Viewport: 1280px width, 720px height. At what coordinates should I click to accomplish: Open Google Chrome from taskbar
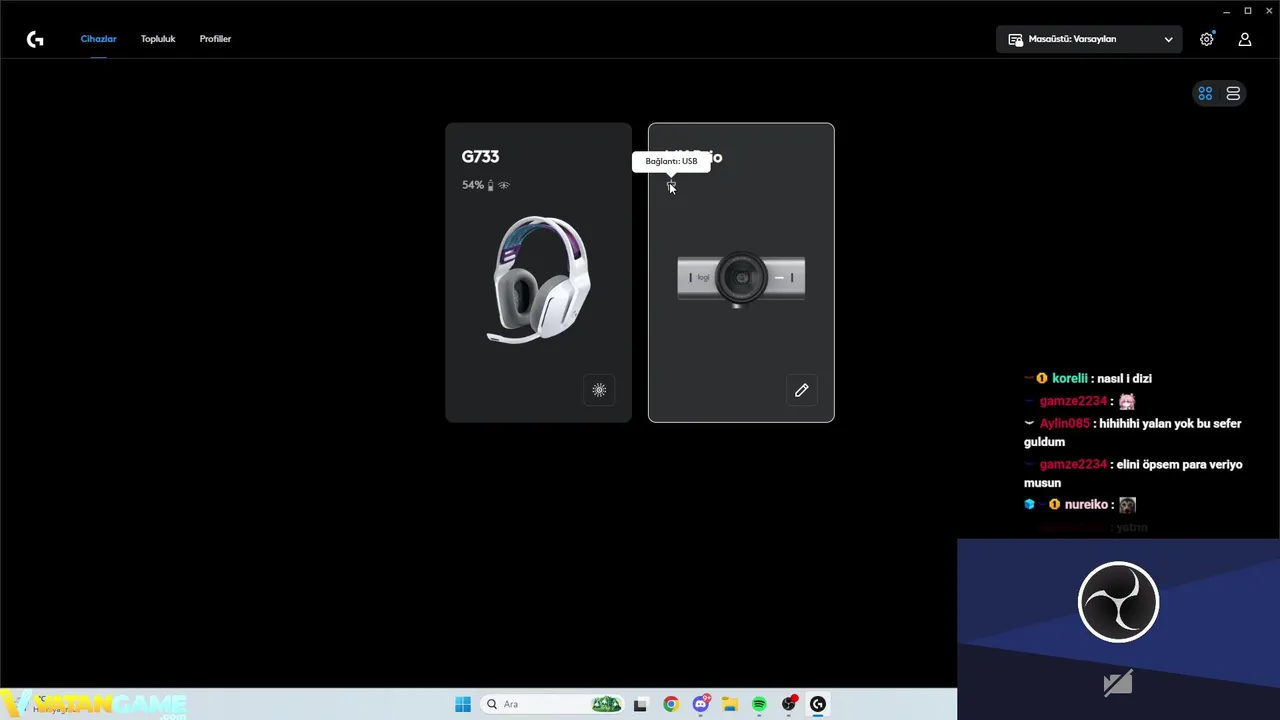(x=671, y=704)
